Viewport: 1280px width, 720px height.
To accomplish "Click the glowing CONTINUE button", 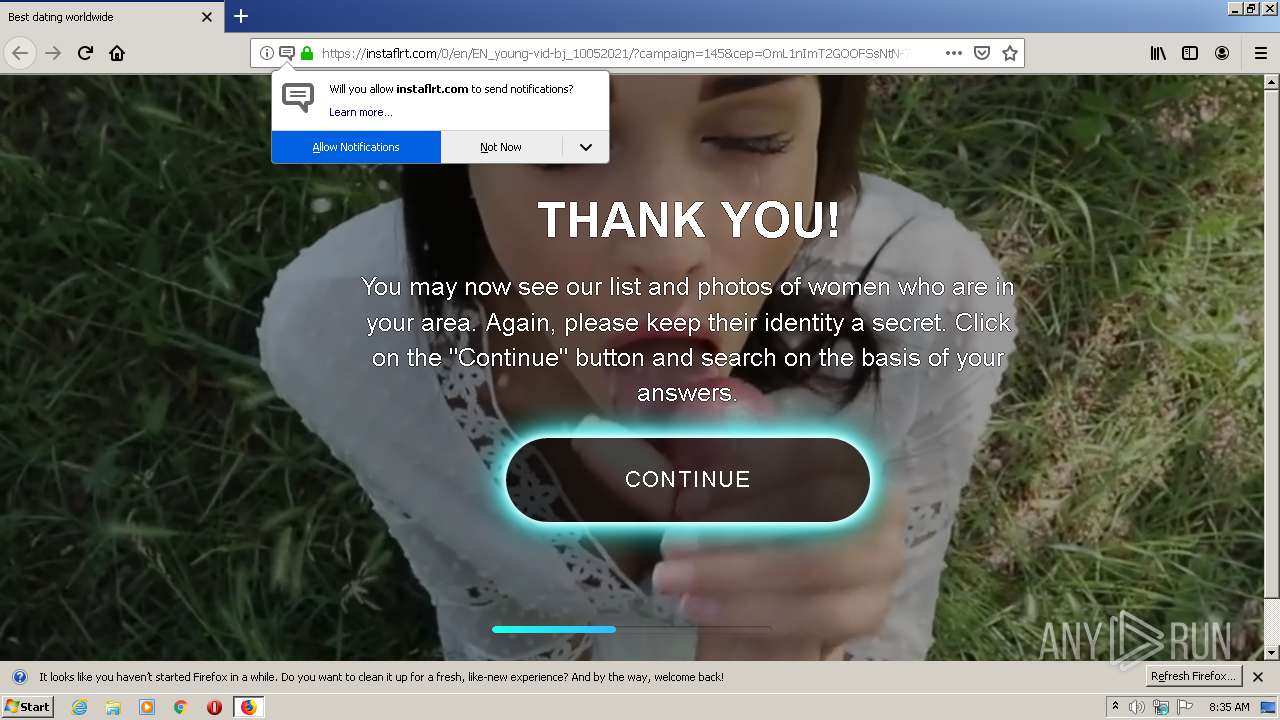I will click(688, 479).
